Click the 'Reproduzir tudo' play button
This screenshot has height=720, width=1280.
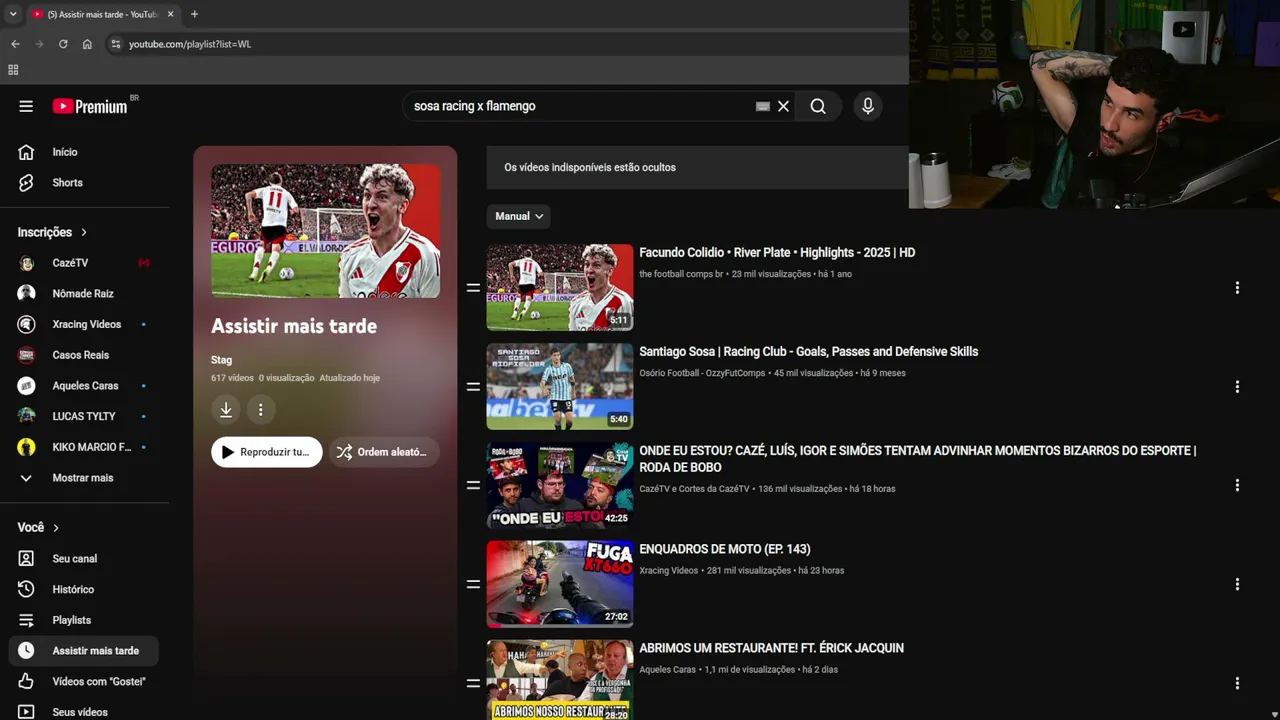(x=267, y=452)
